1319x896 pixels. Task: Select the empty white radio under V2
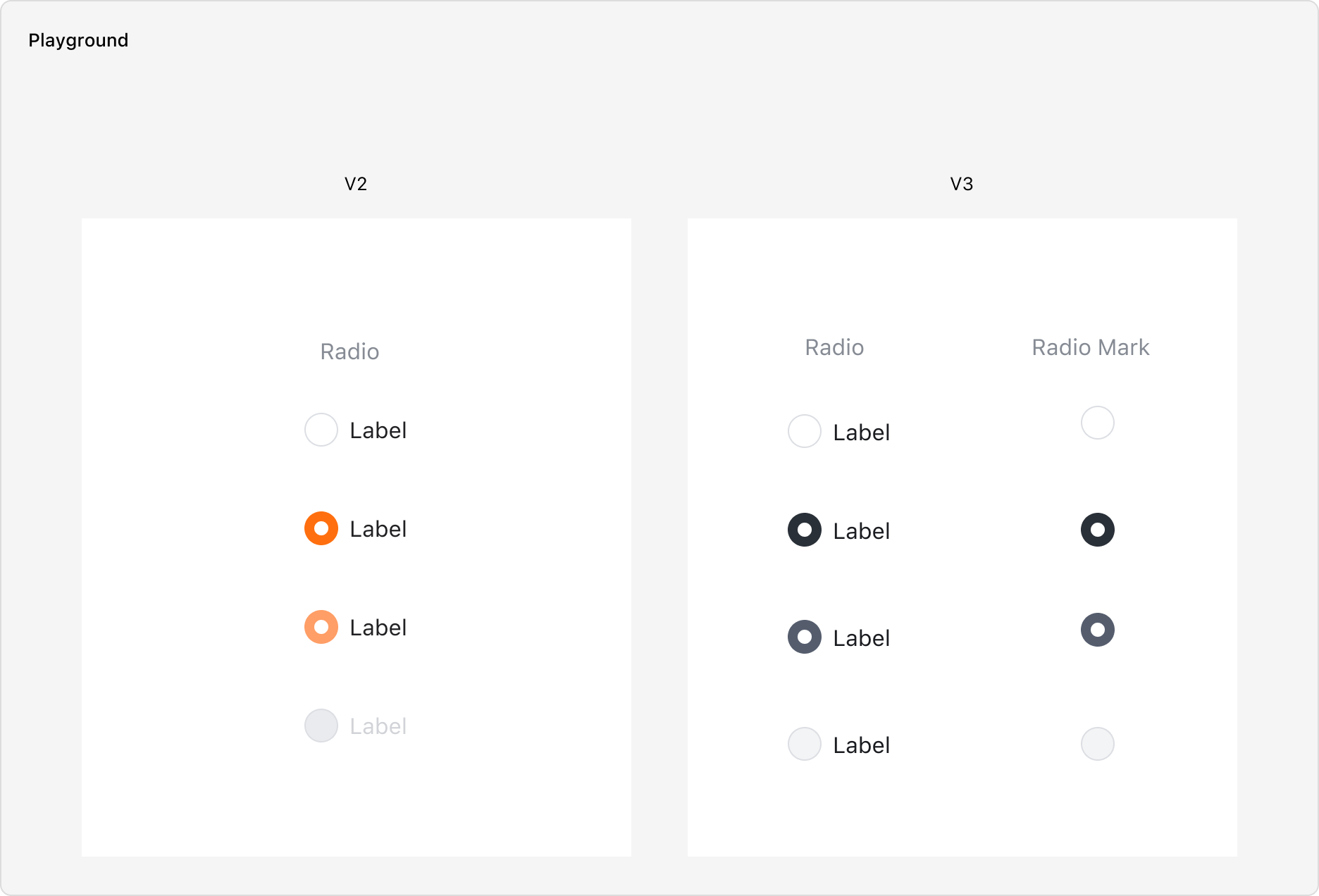click(x=321, y=430)
